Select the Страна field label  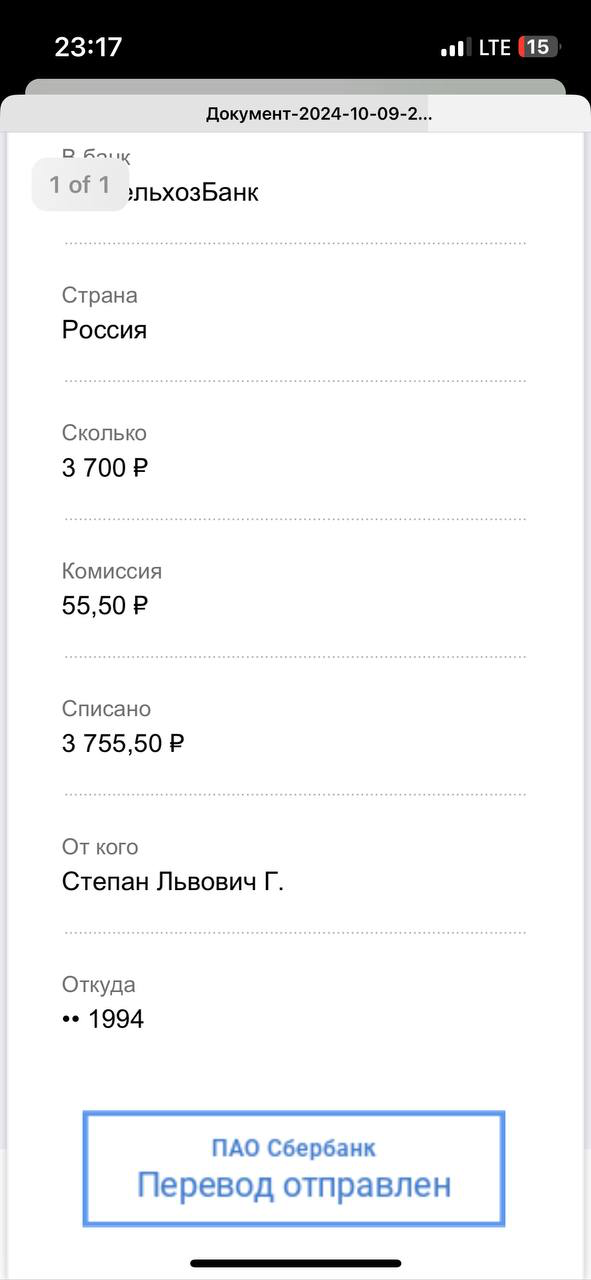pos(100,295)
